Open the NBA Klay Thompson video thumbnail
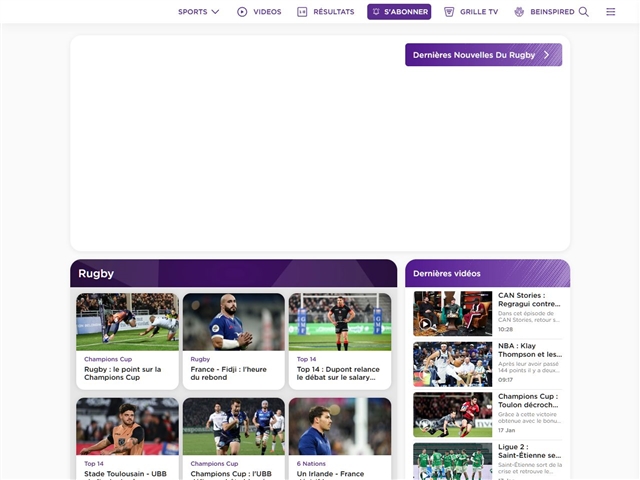This screenshot has width=640, height=480. [453, 364]
